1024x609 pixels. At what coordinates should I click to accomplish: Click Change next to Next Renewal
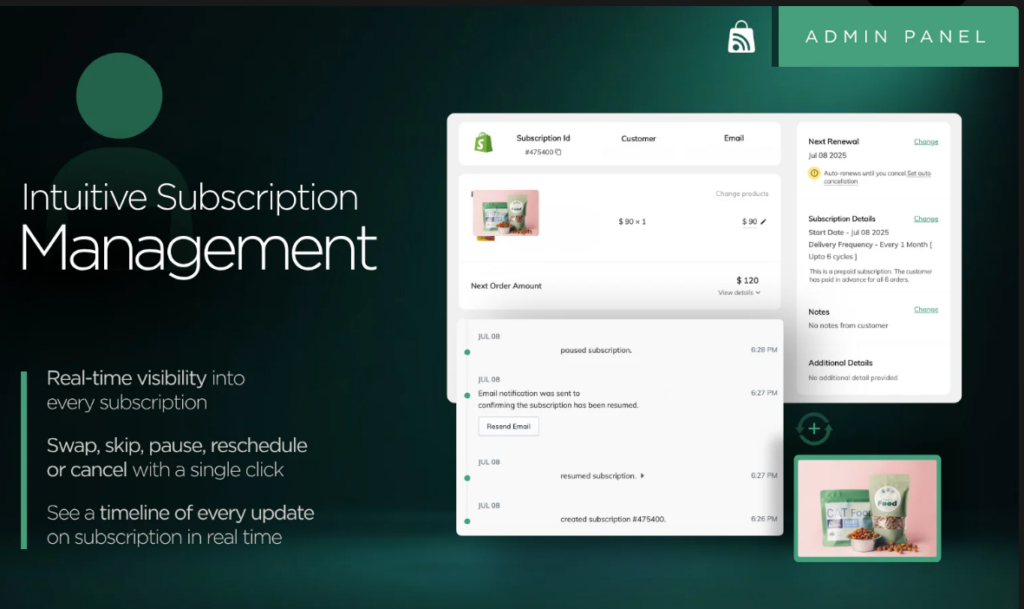click(925, 142)
